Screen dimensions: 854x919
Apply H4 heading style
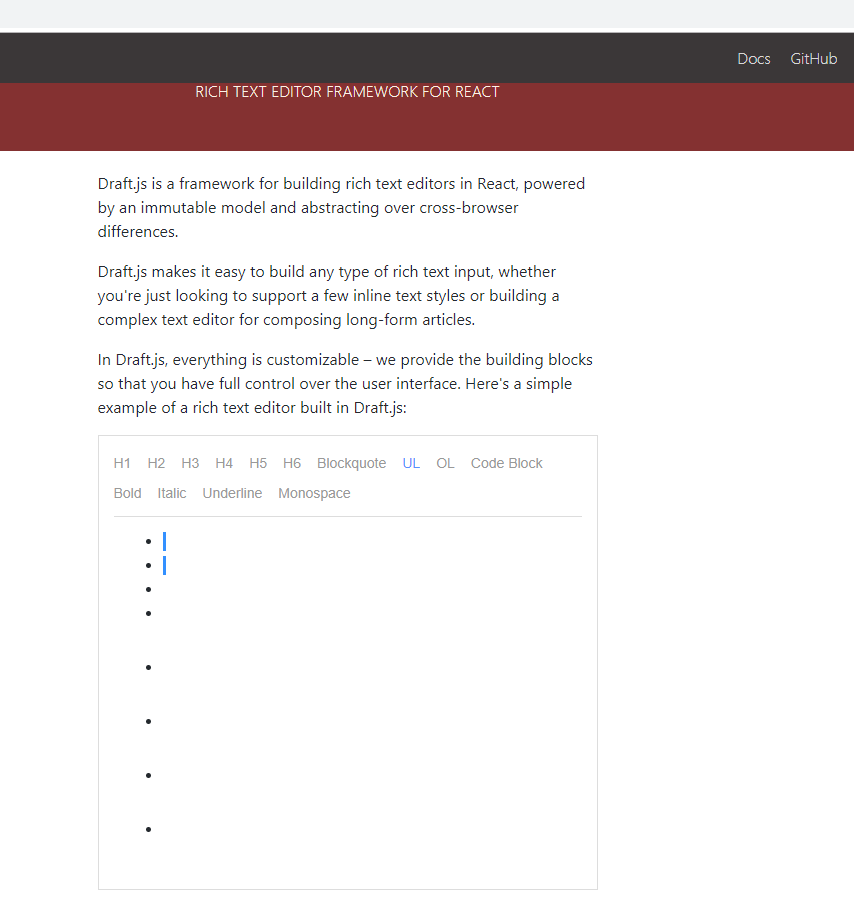pos(224,463)
